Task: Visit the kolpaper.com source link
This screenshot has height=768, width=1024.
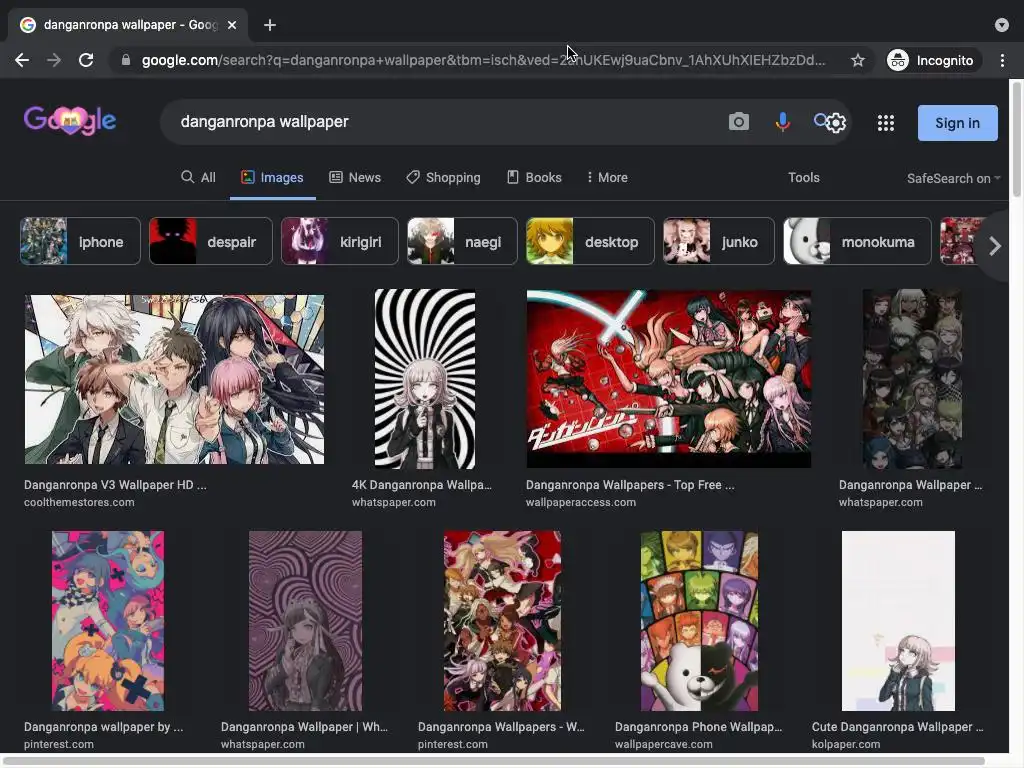Action: [846, 744]
